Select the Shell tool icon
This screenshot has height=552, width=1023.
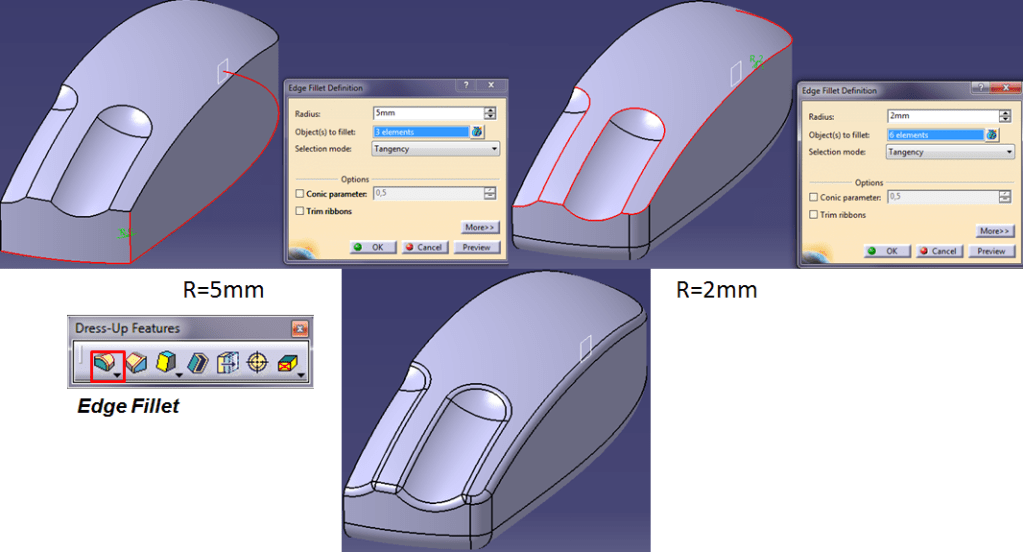[x=198, y=364]
